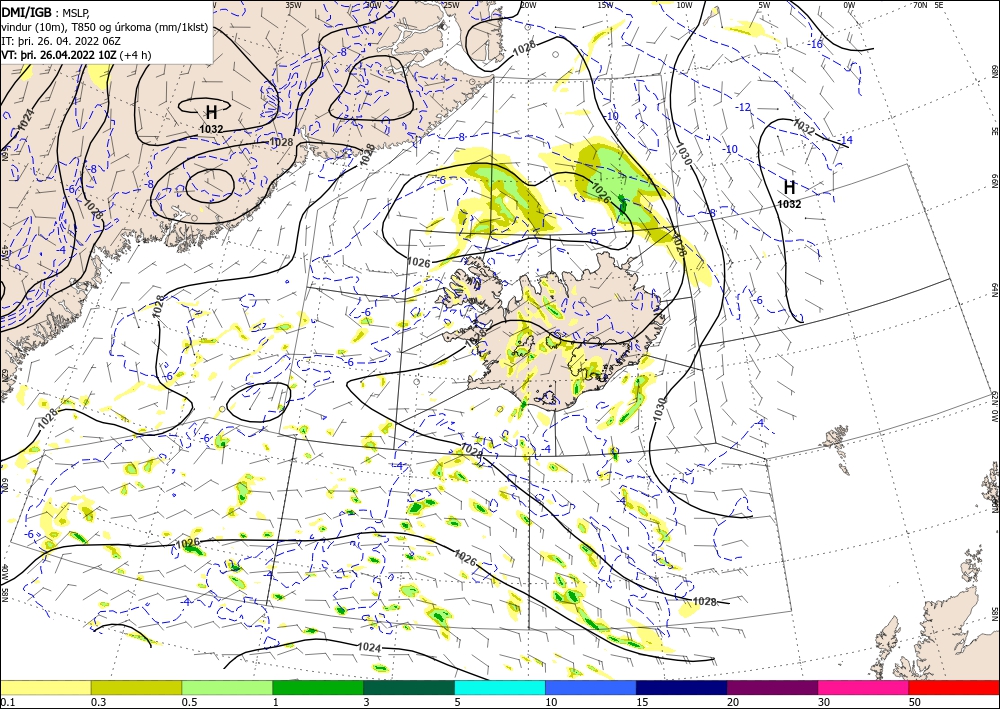Click the "70N" latitude label at top right
This screenshot has width=1000, height=709.
click(x=920, y=5)
